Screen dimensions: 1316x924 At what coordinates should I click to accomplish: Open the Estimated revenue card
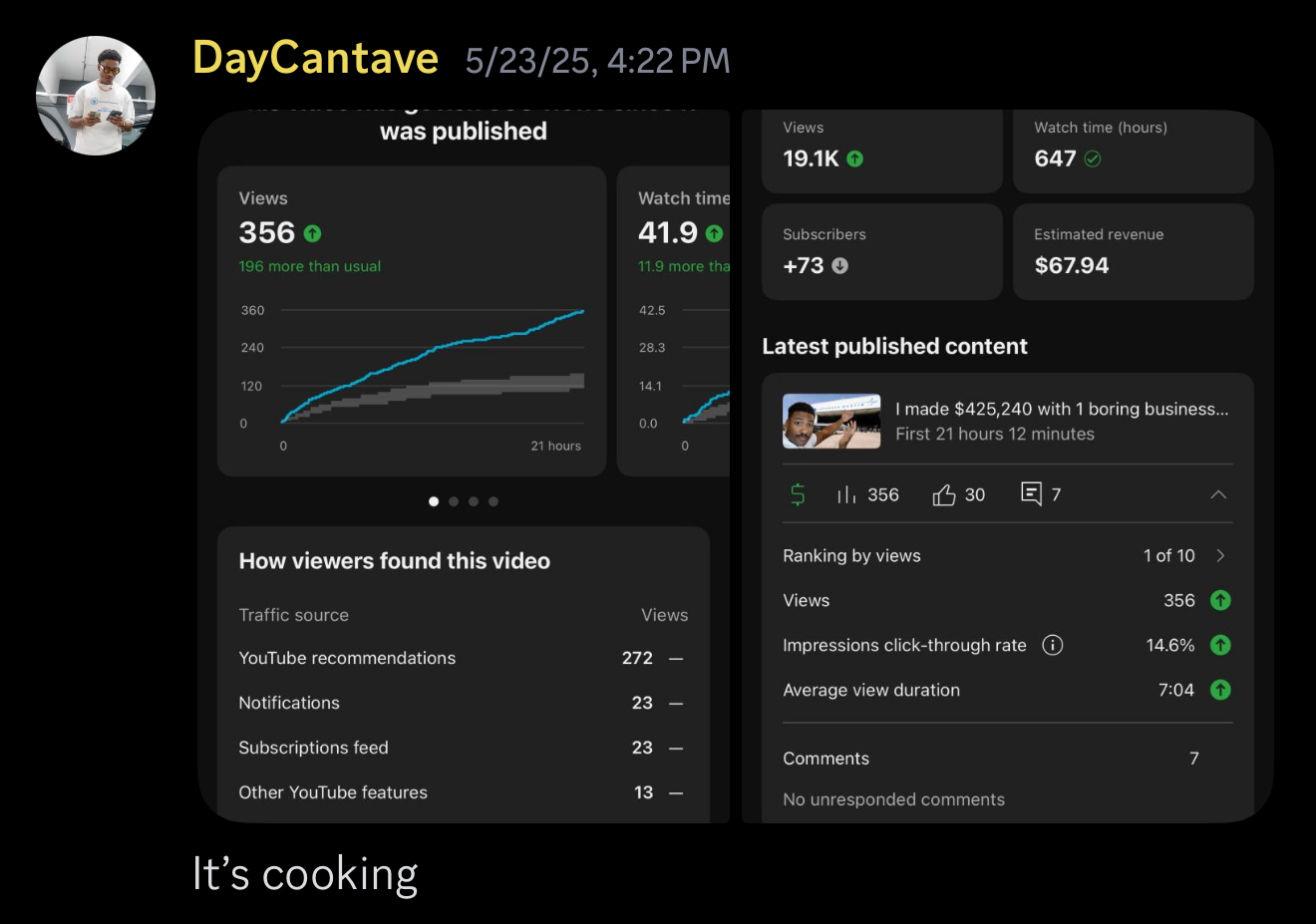pyautogui.click(x=1133, y=251)
